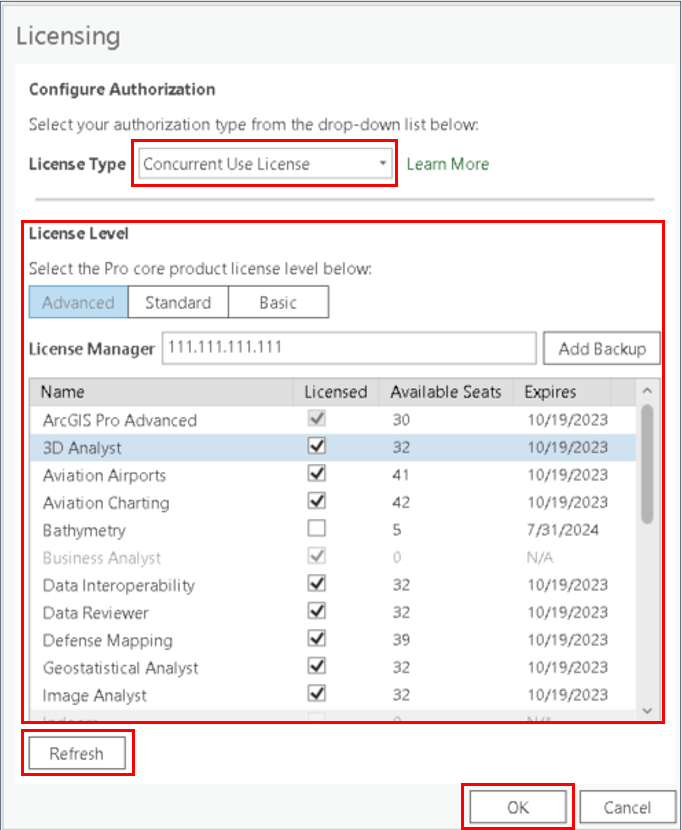The width and height of the screenshot is (682, 830).
Task: Sort by the Available Seats column header
Action: pos(446,392)
